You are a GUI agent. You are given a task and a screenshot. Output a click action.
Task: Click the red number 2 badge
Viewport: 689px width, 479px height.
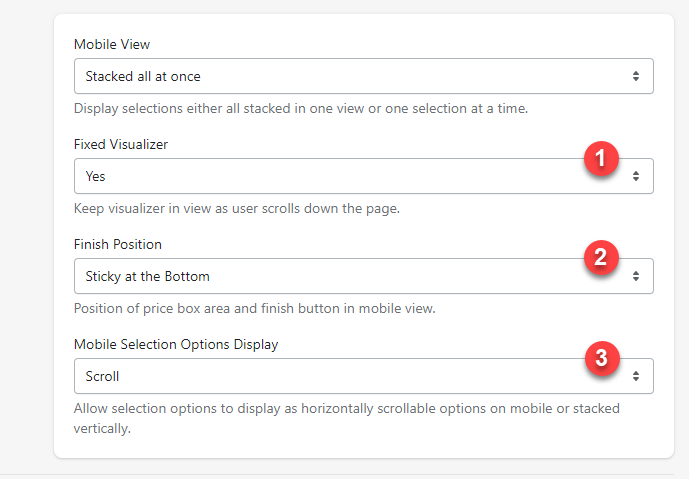(x=601, y=258)
